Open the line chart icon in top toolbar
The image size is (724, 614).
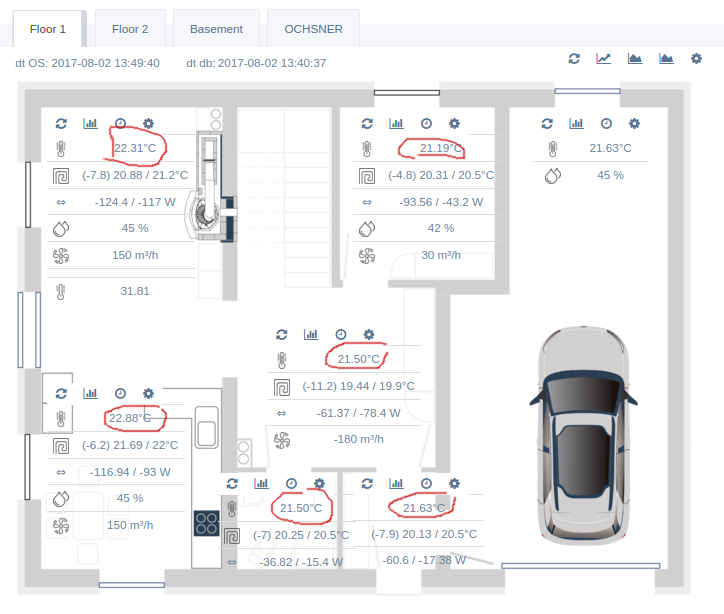click(603, 59)
